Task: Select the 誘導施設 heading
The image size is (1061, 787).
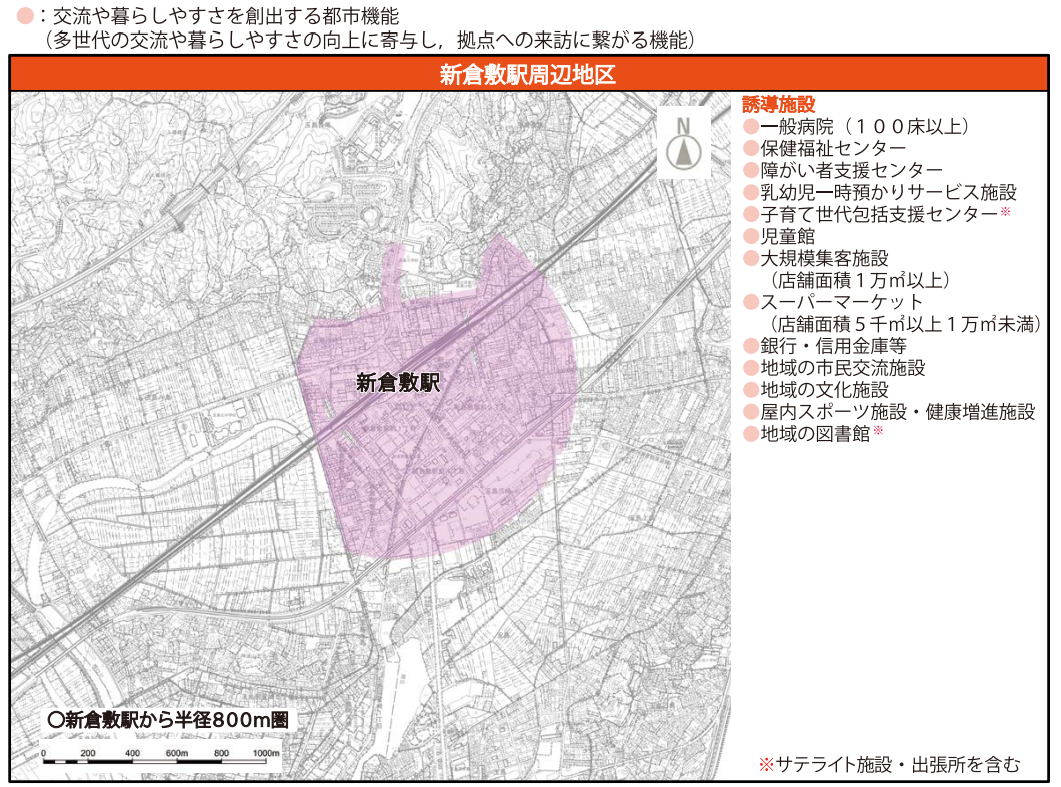Action: click(779, 105)
